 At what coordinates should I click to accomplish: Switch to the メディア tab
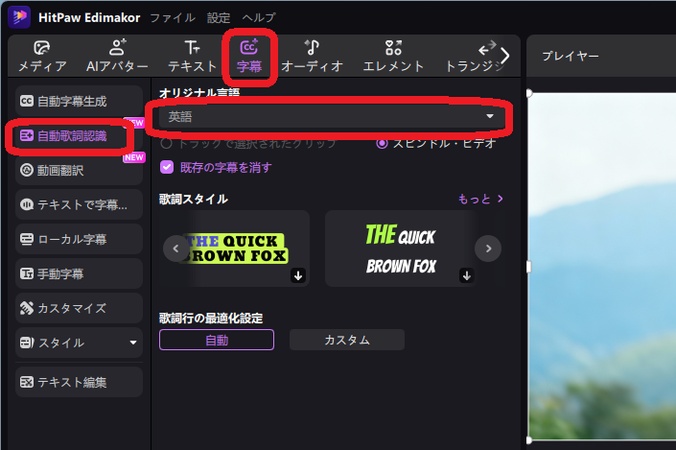click(x=42, y=56)
